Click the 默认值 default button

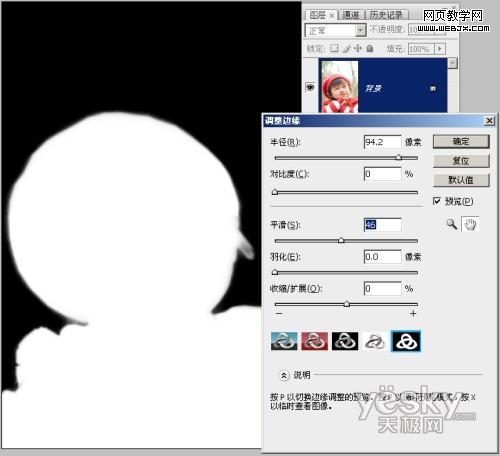click(x=461, y=180)
